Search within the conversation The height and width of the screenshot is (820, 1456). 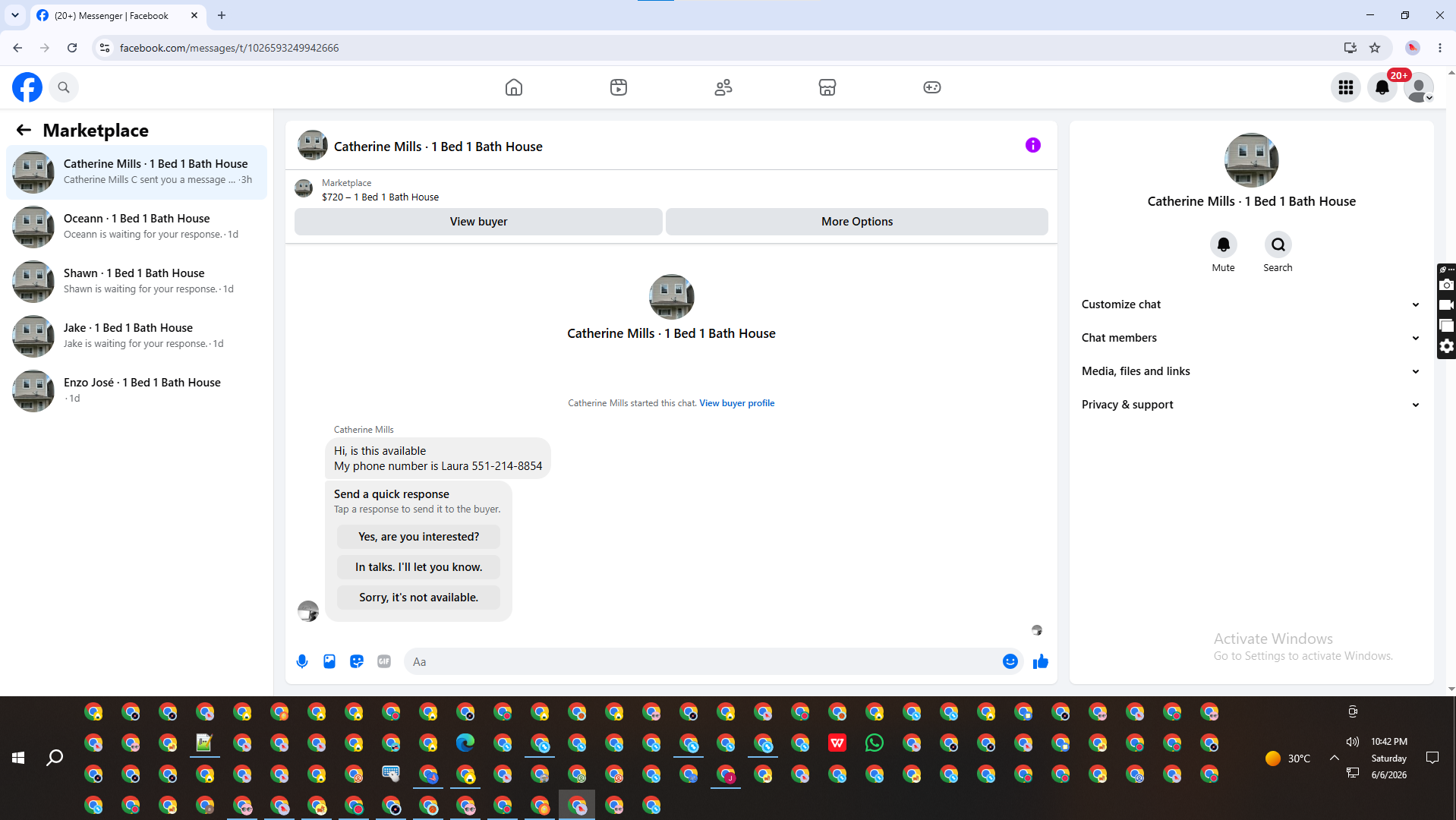(1278, 244)
